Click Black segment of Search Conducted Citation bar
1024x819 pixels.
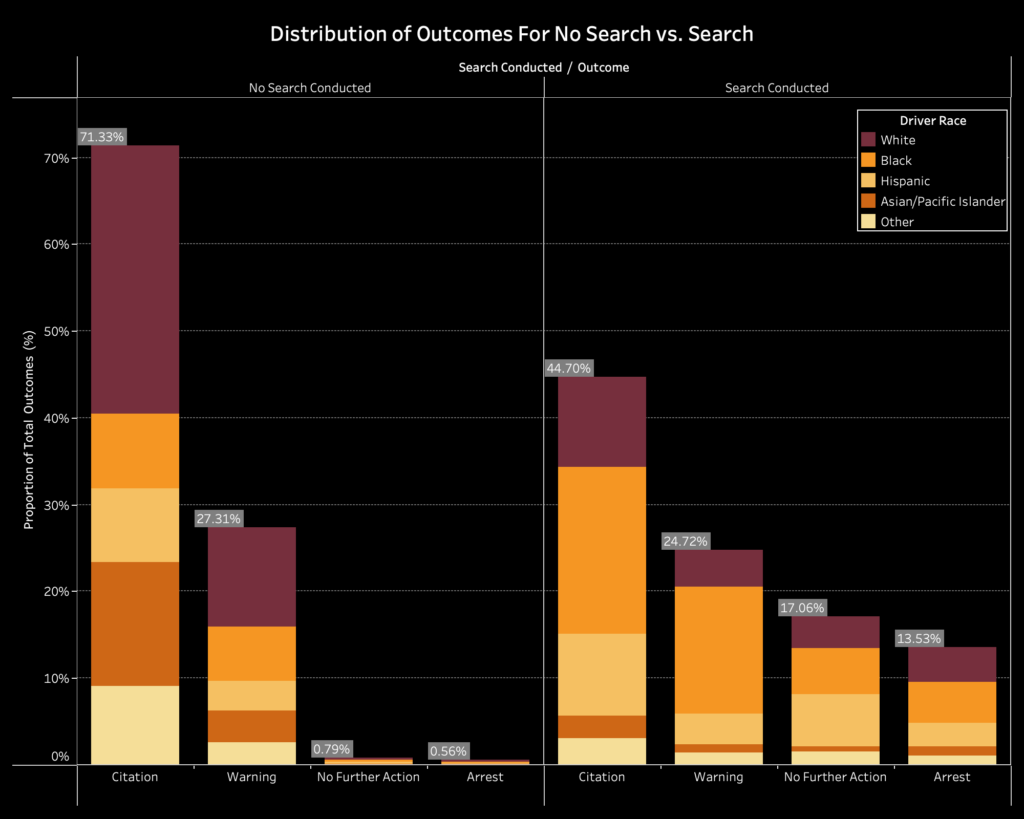[602, 550]
